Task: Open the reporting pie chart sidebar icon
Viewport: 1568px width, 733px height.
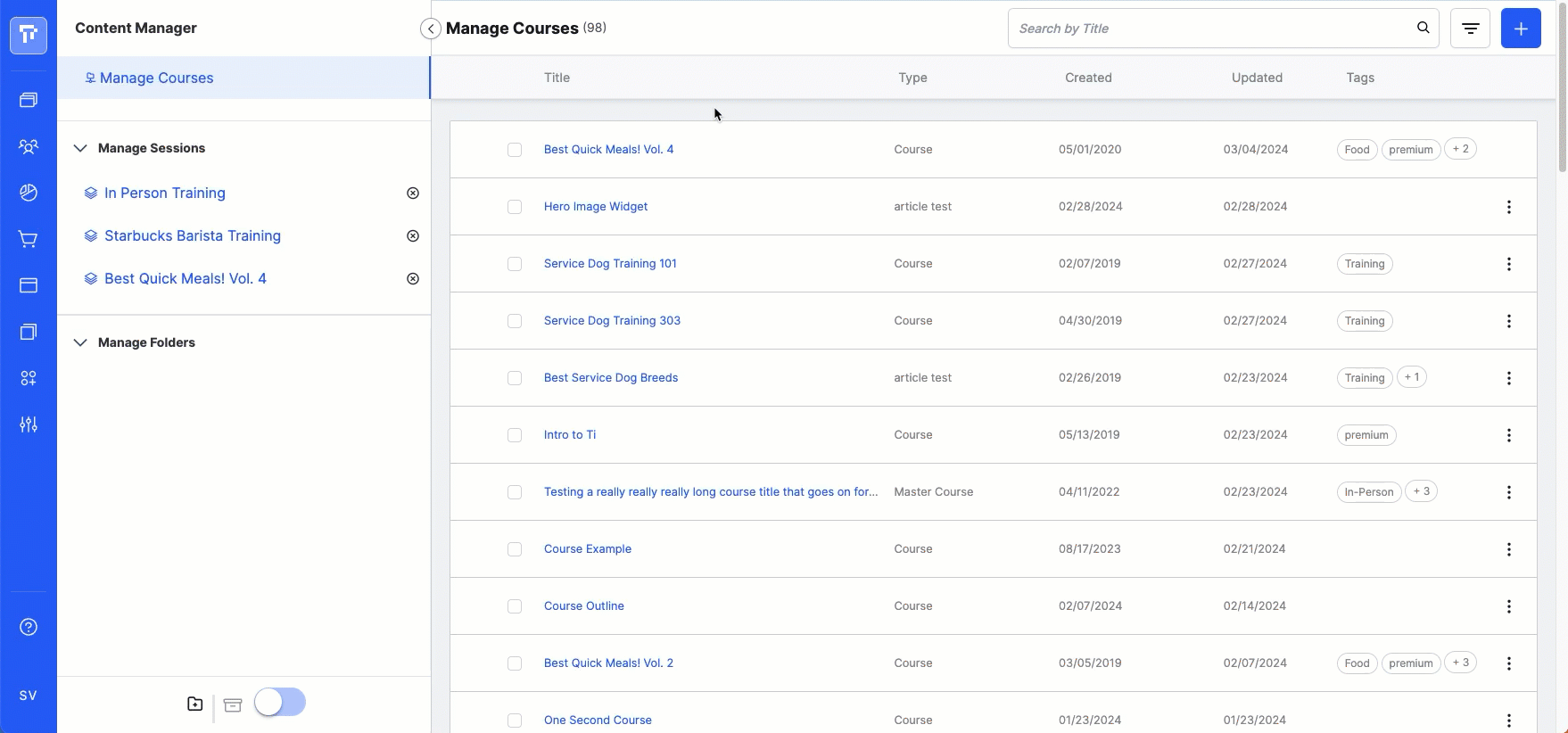Action: (29, 193)
